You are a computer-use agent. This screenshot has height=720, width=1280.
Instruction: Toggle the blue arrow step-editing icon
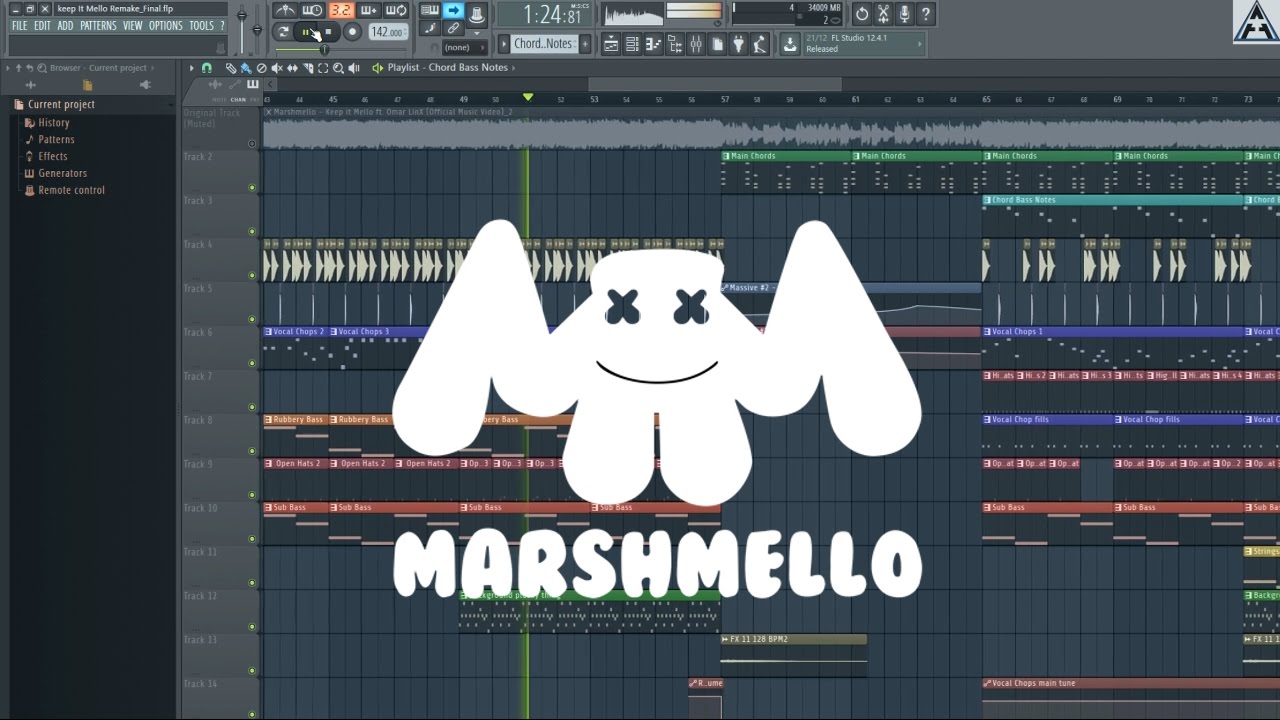coord(454,11)
